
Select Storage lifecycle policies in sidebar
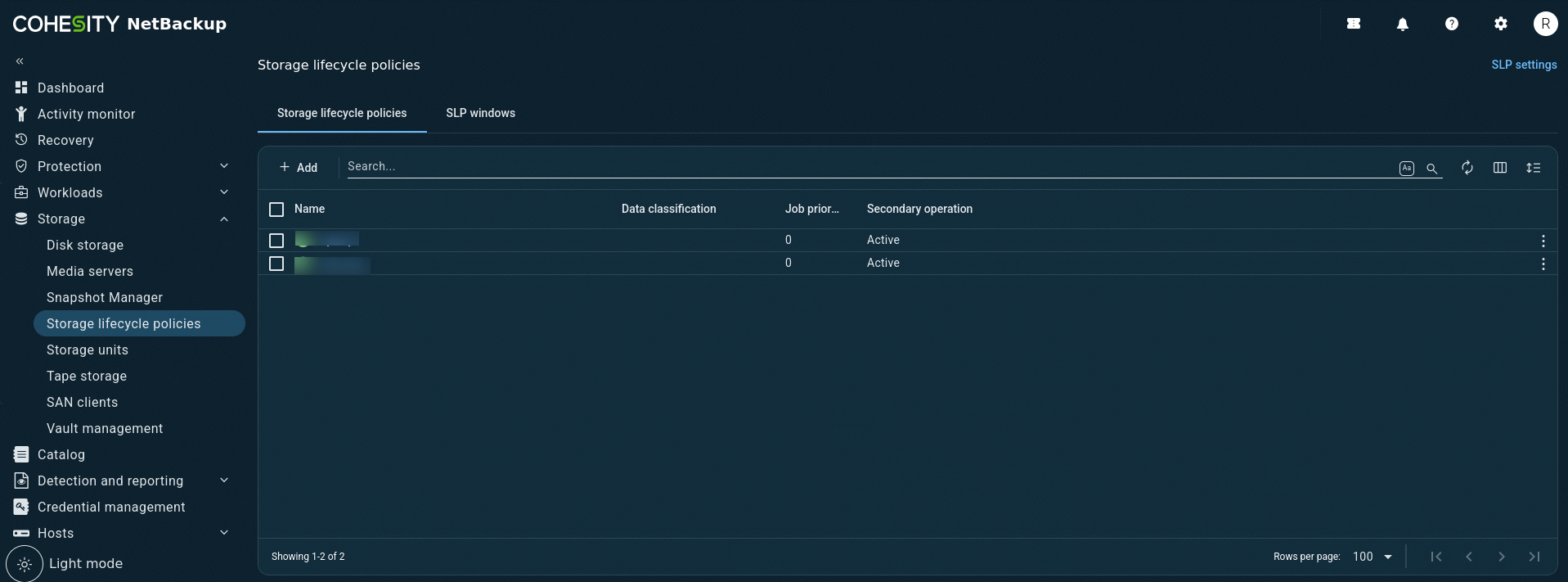(139, 323)
